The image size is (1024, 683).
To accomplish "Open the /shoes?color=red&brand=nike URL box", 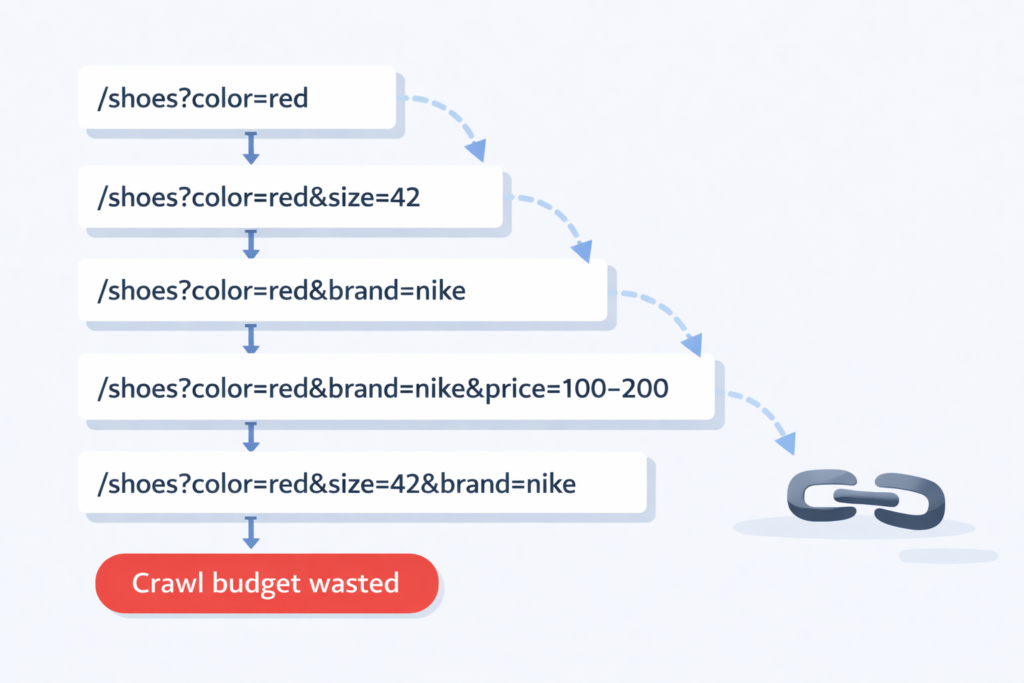I will click(342, 291).
